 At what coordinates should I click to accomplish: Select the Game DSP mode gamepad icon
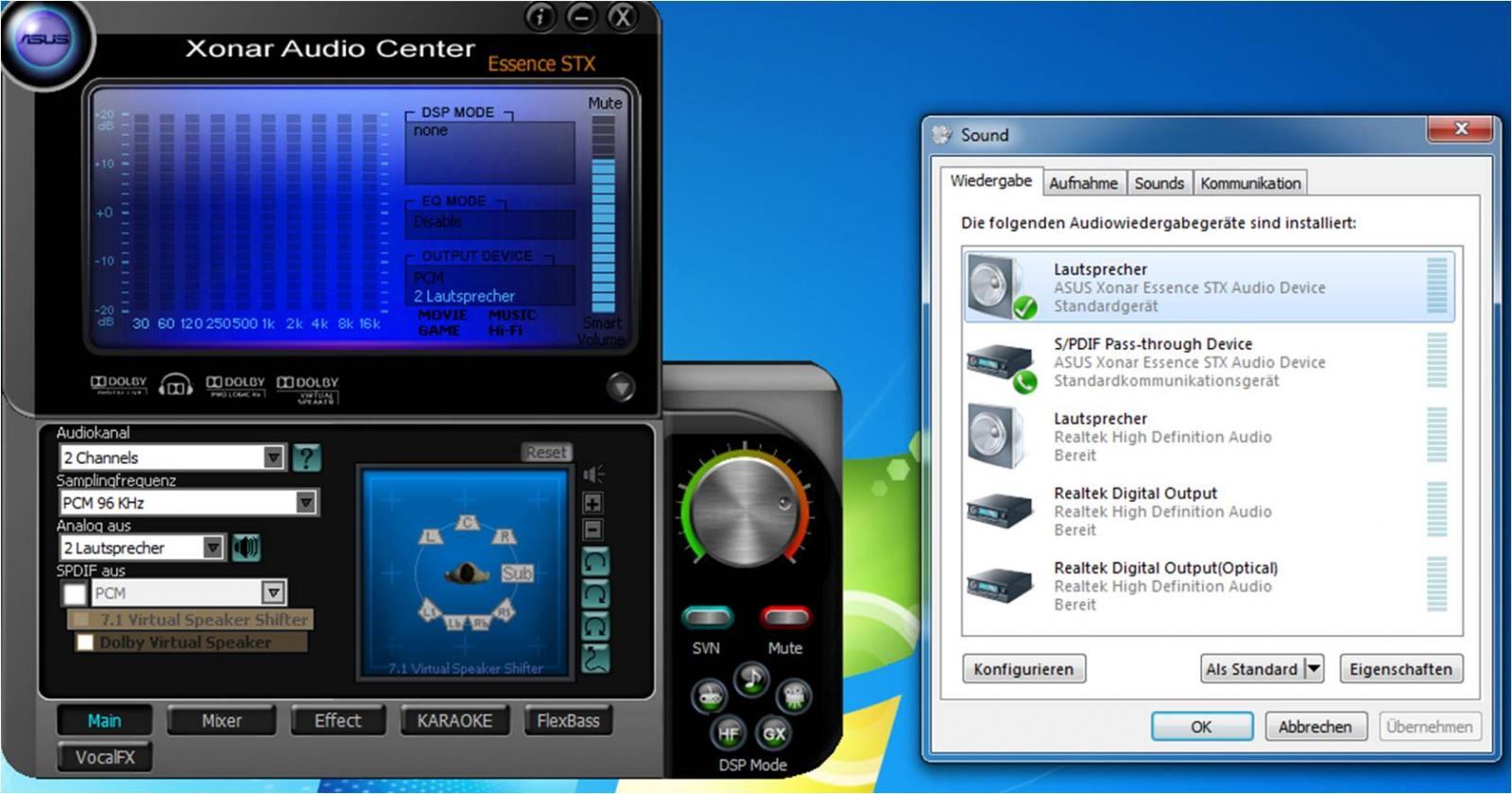(710, 698)
